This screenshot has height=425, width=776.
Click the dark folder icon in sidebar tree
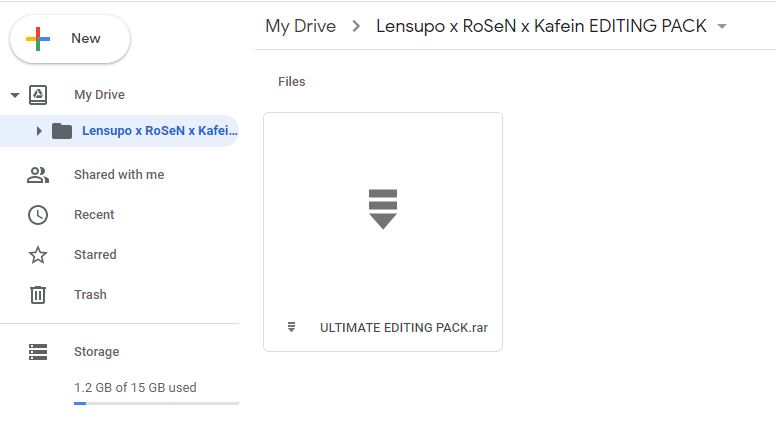[62, 131]
